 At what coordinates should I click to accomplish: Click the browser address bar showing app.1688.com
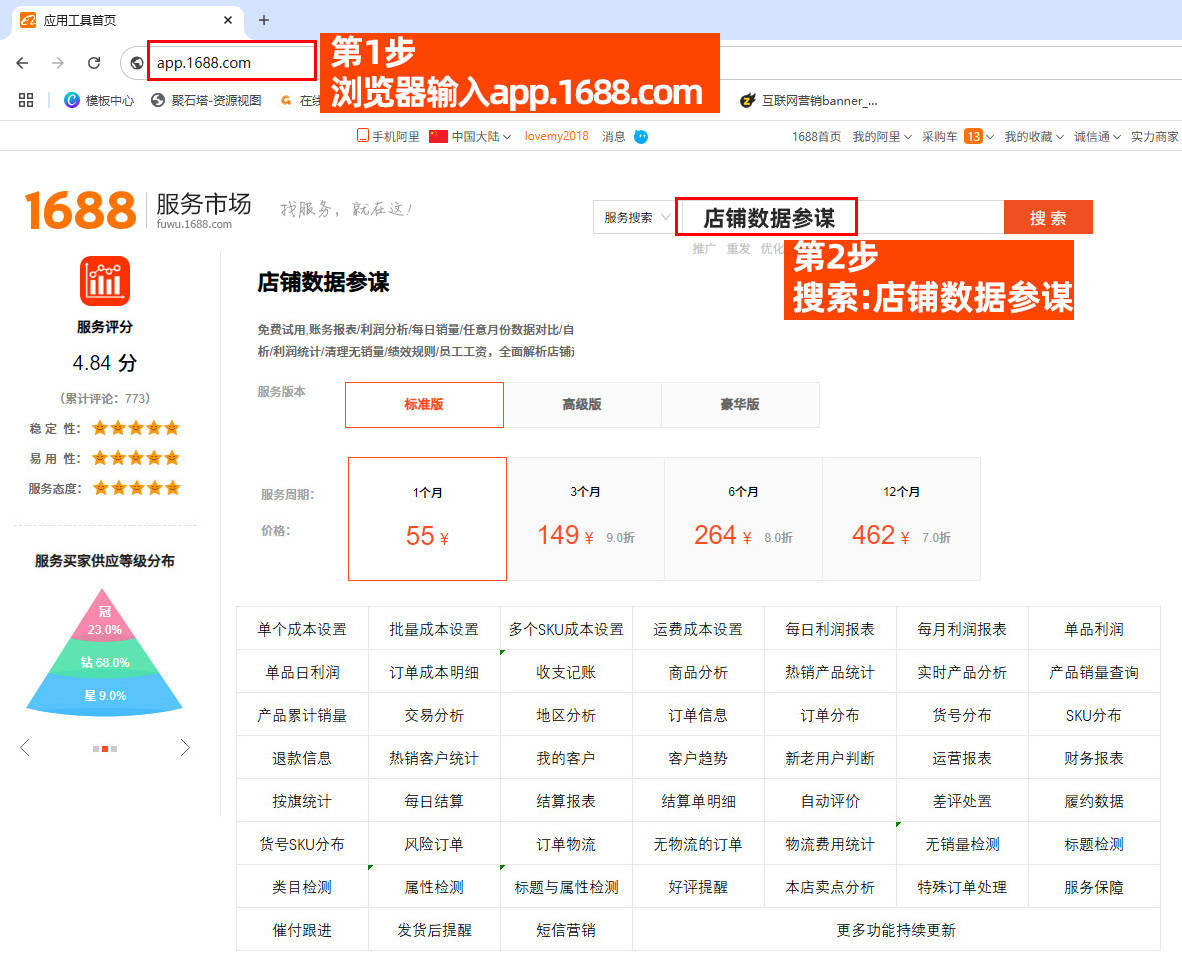coord(232,63)
